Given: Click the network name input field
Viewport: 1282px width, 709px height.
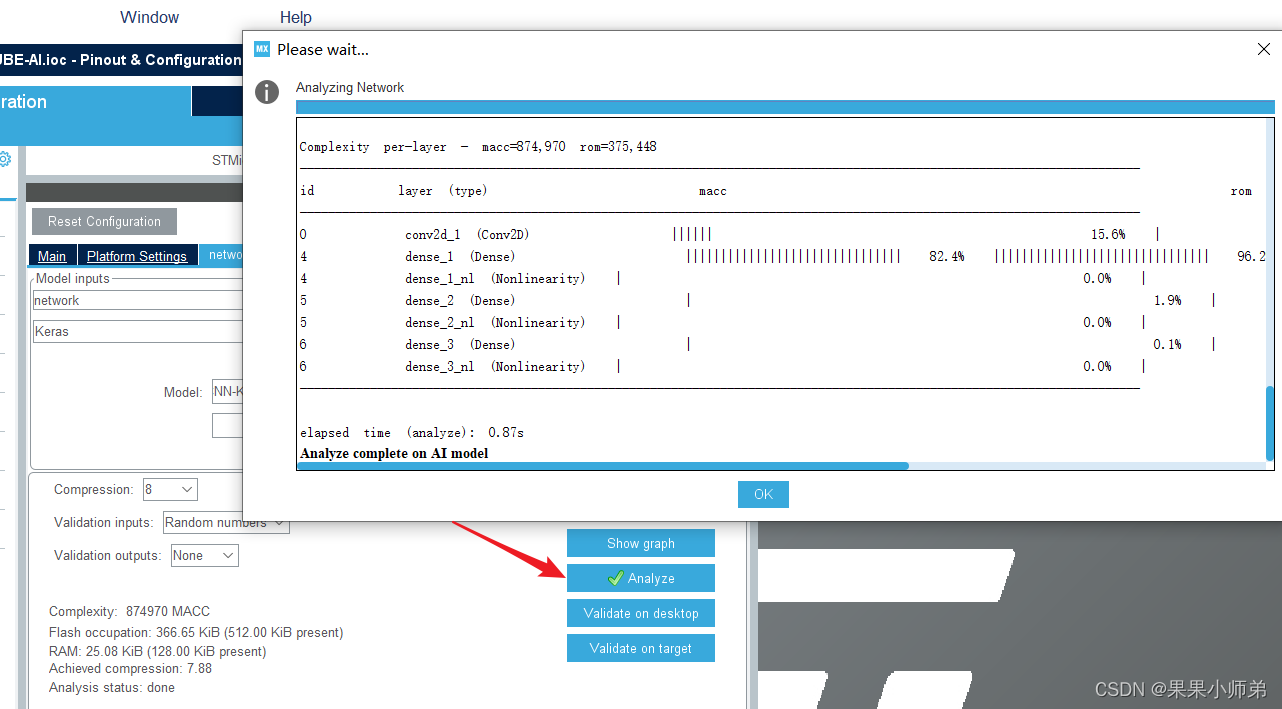Looking at the screenshot, I should [138, 300].
